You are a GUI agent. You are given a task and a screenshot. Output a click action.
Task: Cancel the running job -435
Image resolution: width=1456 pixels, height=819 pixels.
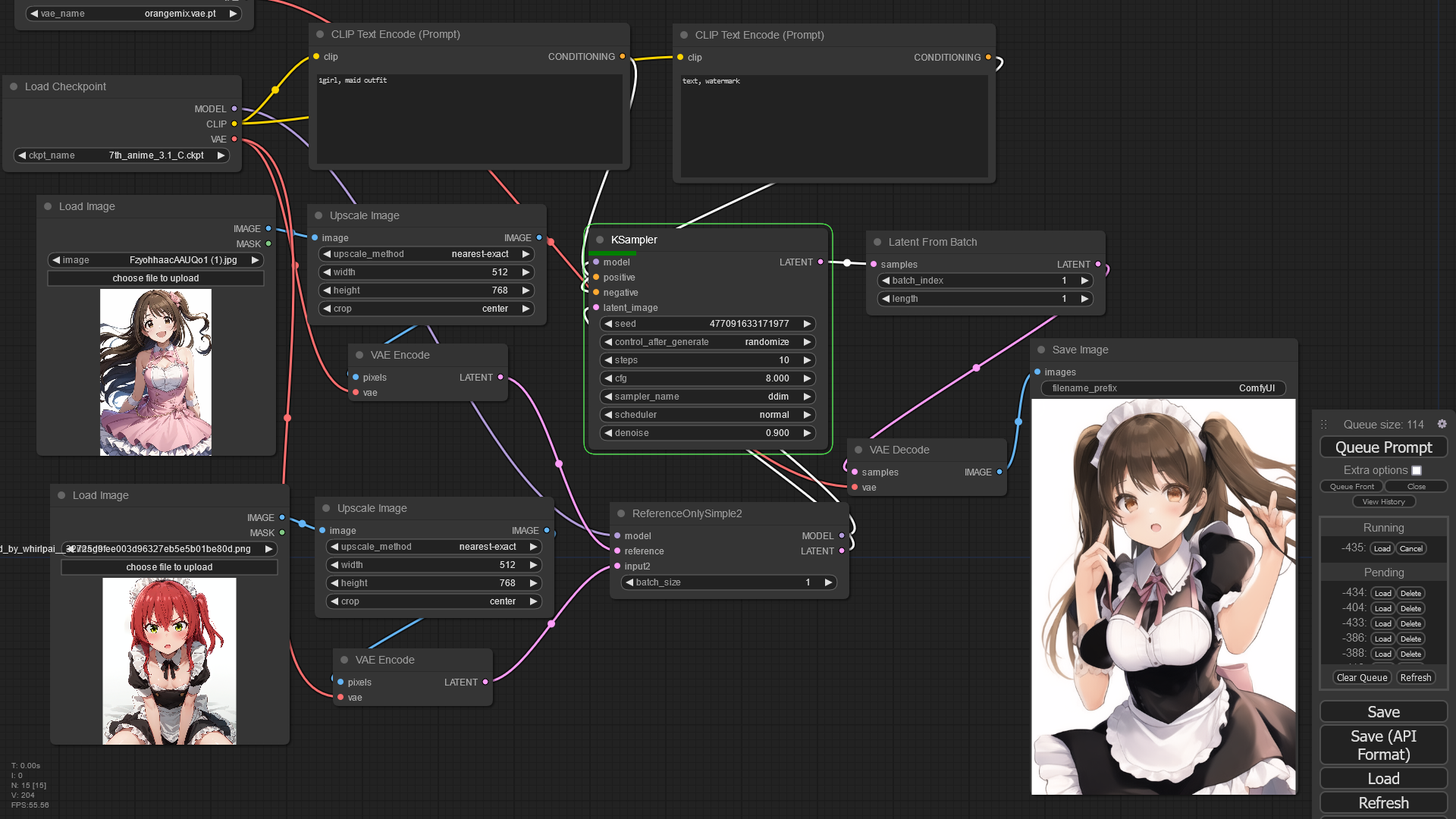tap(1410, 548)
